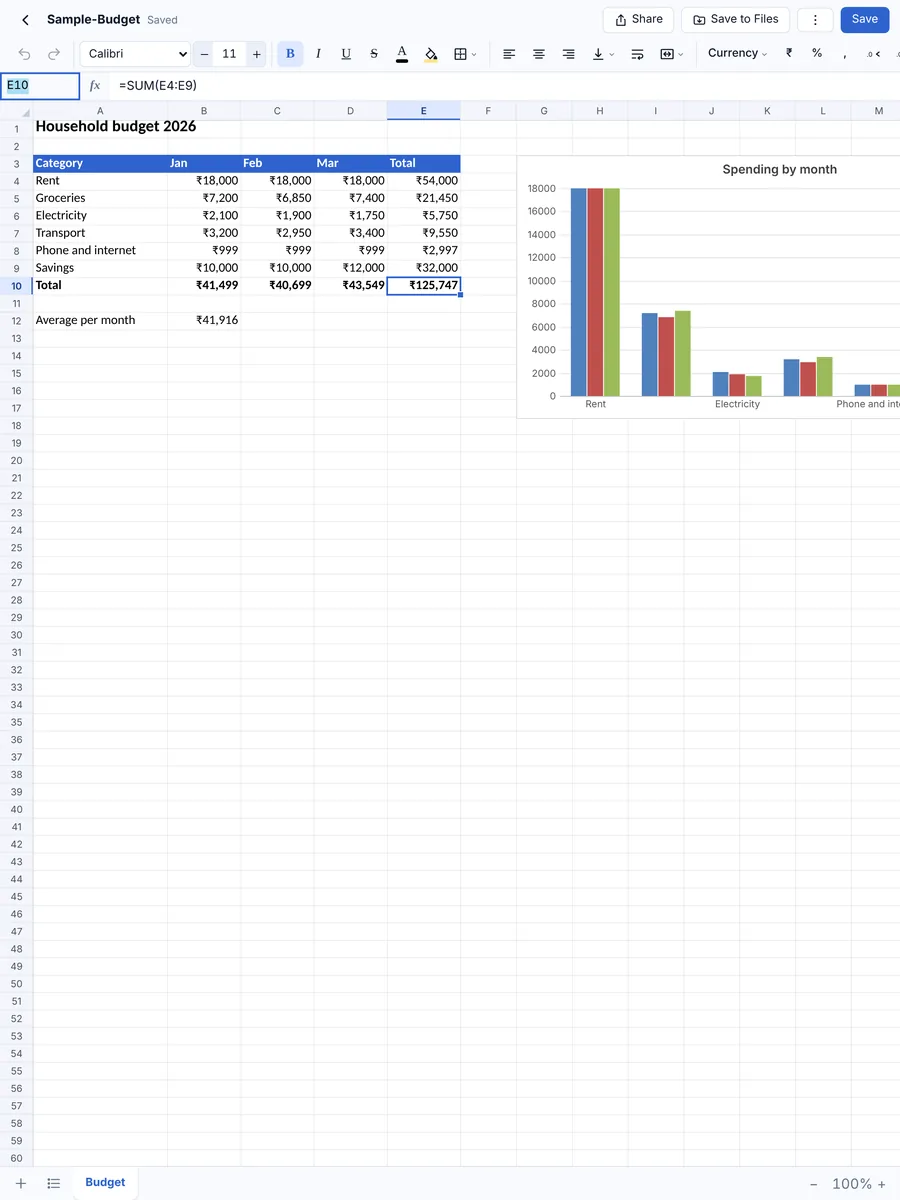Toggle italic formatting

click(x=318, y=54)
